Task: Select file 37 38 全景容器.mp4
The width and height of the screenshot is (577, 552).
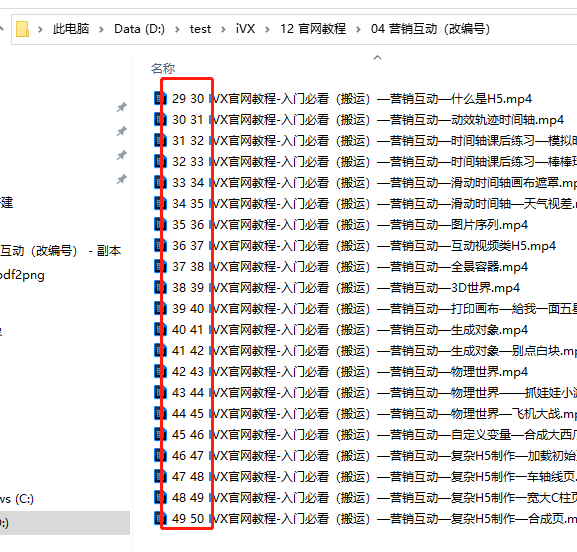Action: click(341, 266)
